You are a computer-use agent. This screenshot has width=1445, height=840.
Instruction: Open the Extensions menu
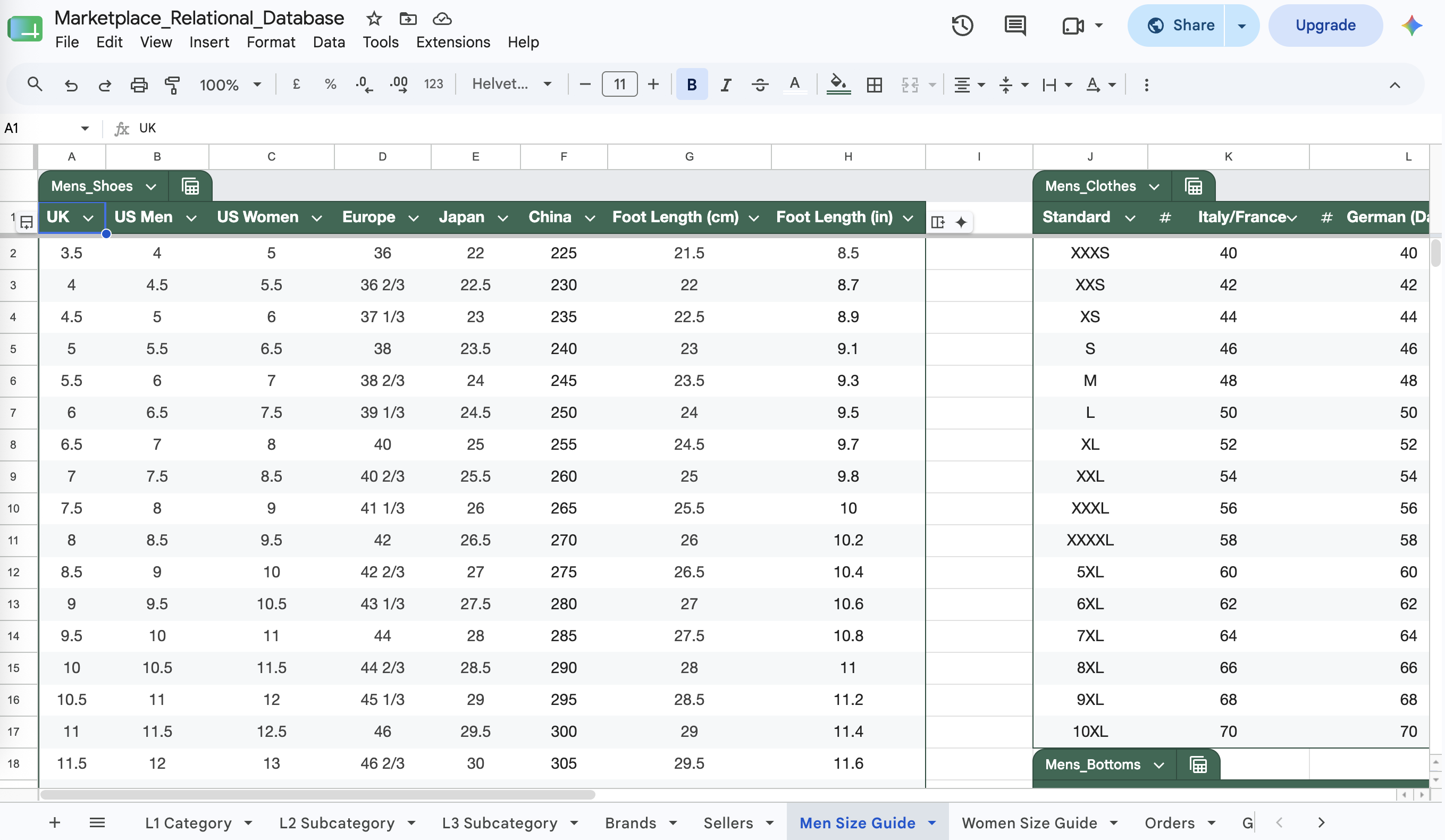click(453, 42)
